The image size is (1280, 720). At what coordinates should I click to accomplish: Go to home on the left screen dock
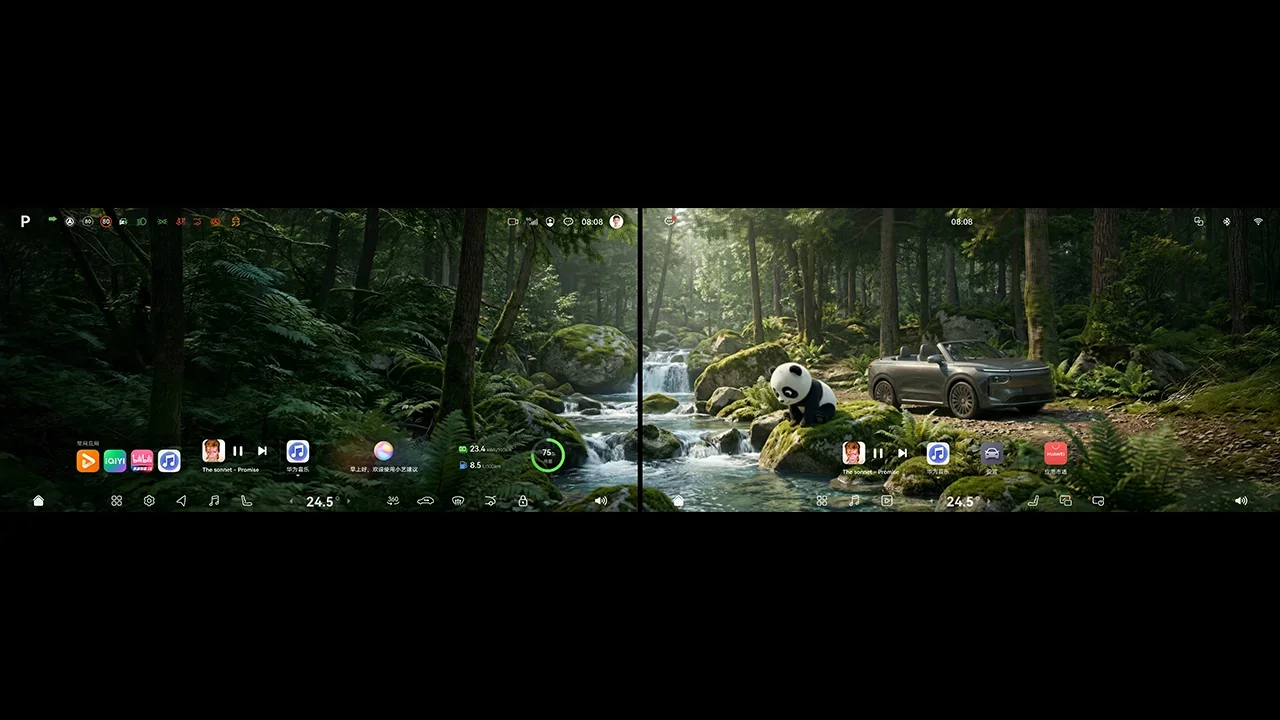click(x=38, y=501)
